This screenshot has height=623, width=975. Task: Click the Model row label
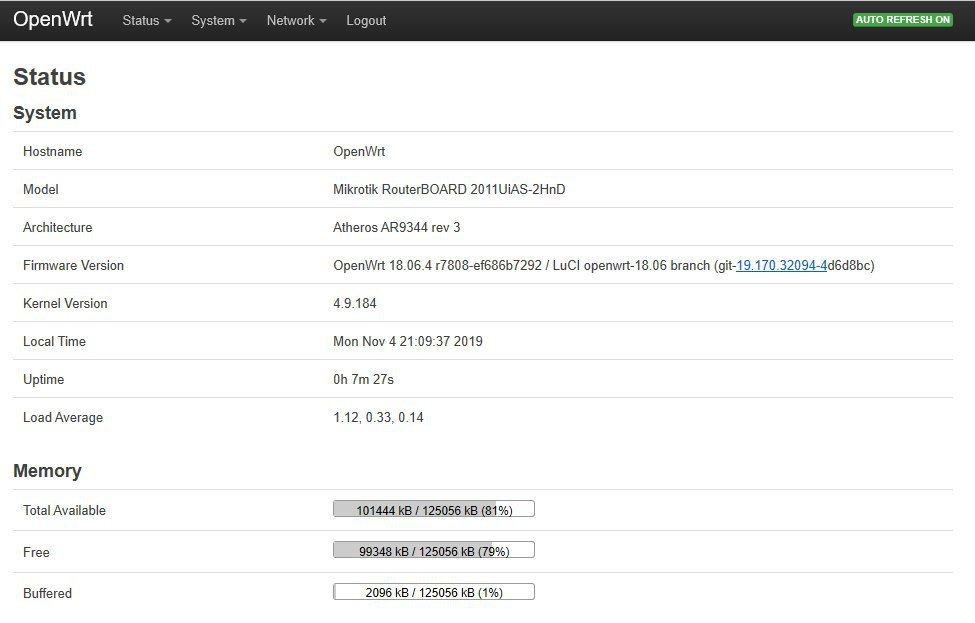coord(40,190)
